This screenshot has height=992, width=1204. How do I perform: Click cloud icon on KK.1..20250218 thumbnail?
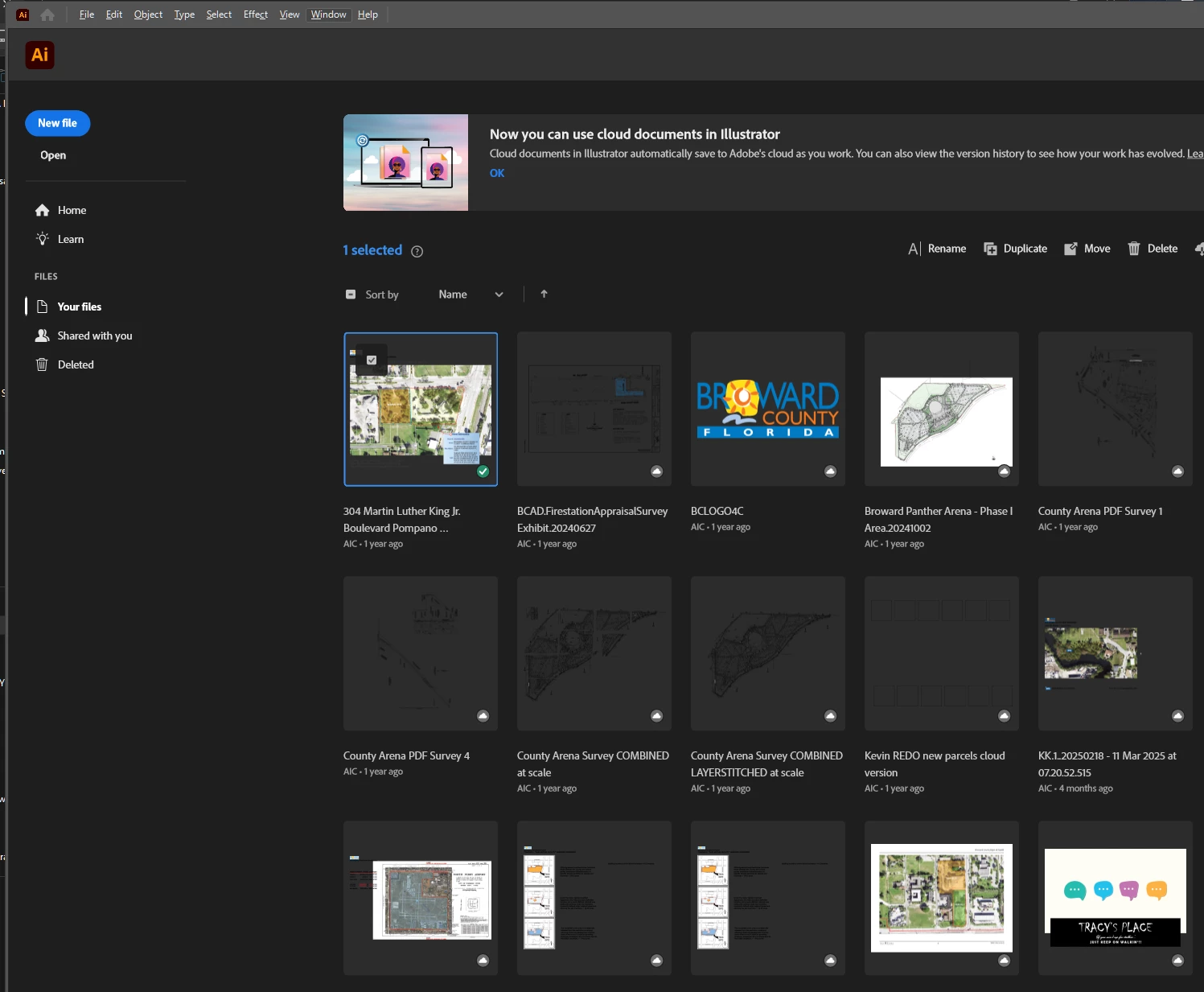[1177, 716]
